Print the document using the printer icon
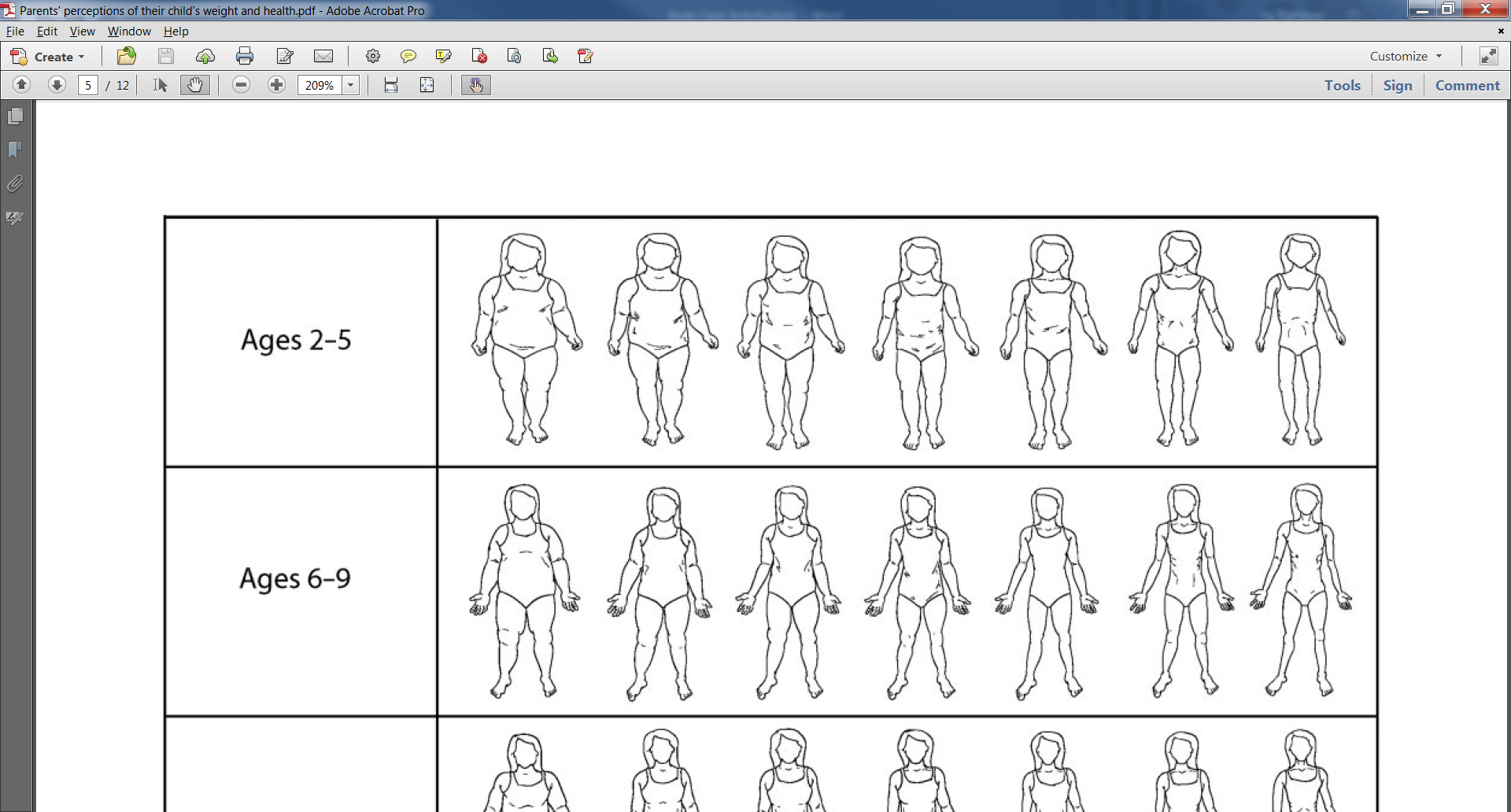 tap(245, 57)
